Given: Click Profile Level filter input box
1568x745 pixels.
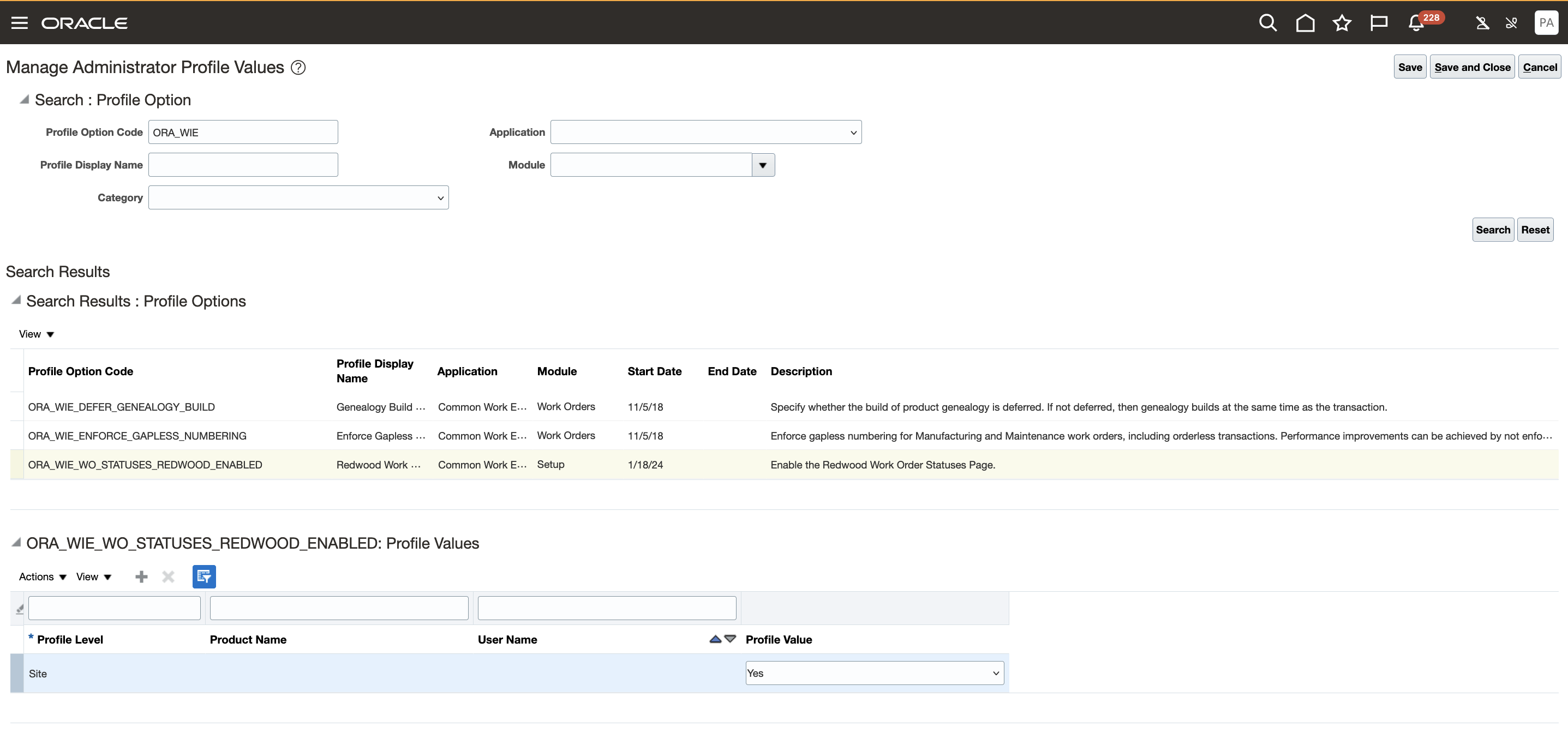Looking at the screenshot, I should [115, 608].
